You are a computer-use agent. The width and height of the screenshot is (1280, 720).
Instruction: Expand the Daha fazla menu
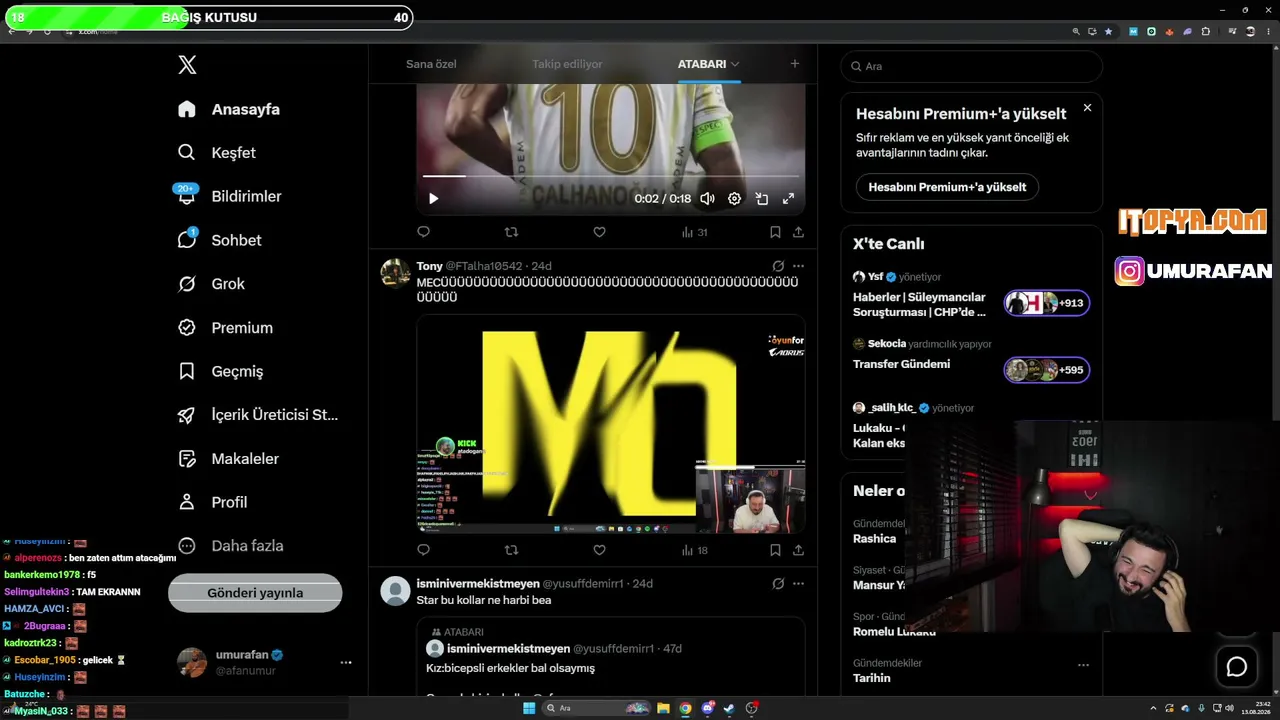(x=230, y=546)
